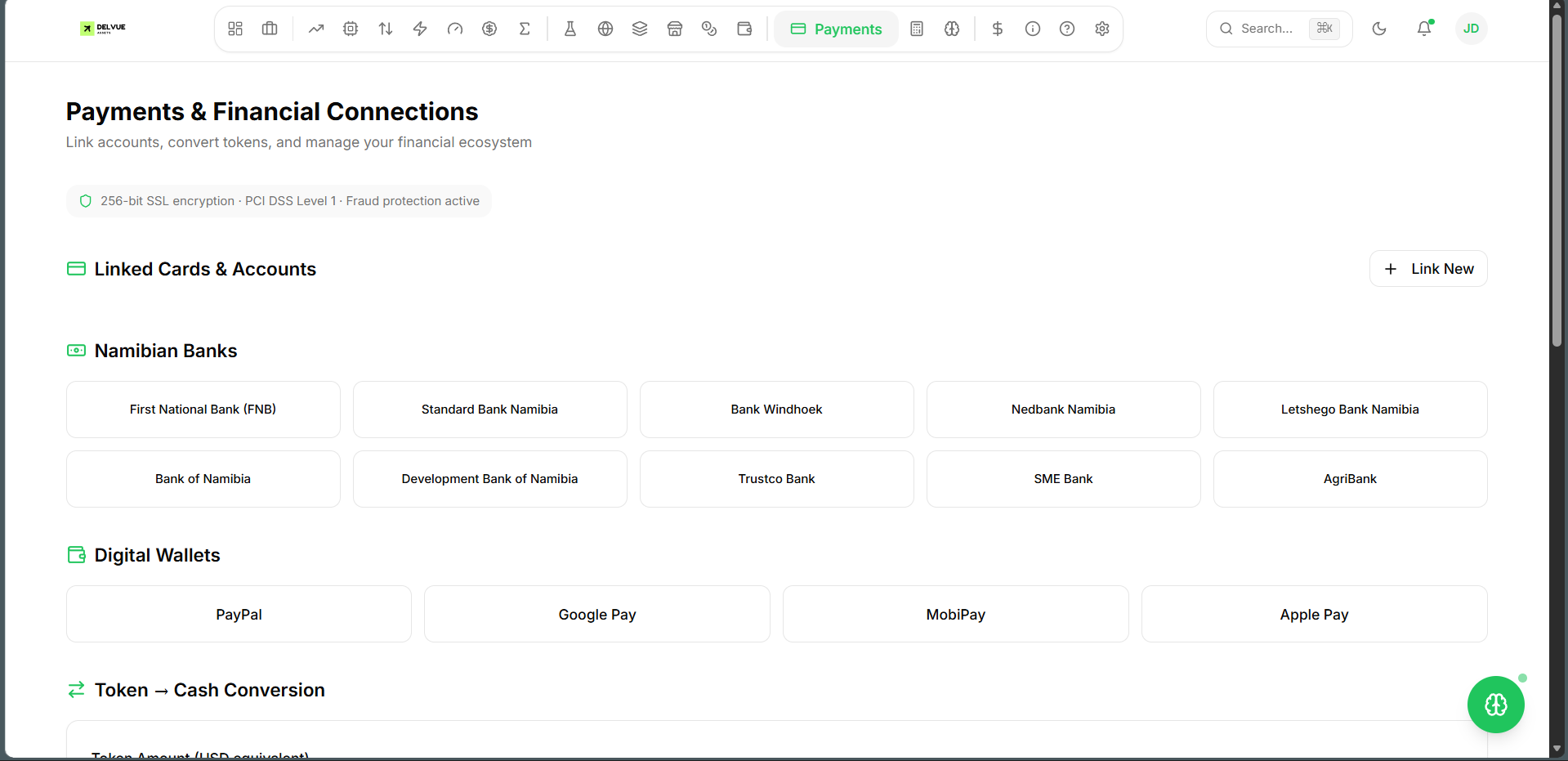1568x761 pixels.
Task: Click the Digital Wallets heading
Action: click(157, 555)
